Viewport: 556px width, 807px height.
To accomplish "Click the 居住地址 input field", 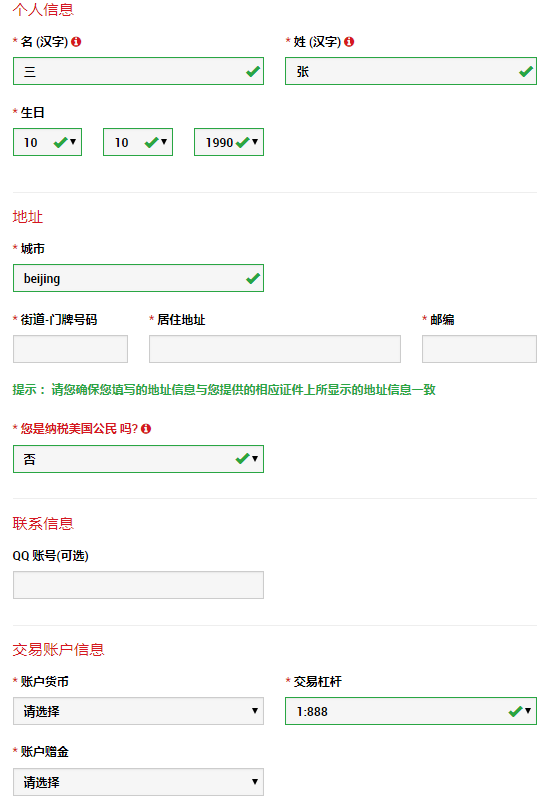I will click(275, 349).
